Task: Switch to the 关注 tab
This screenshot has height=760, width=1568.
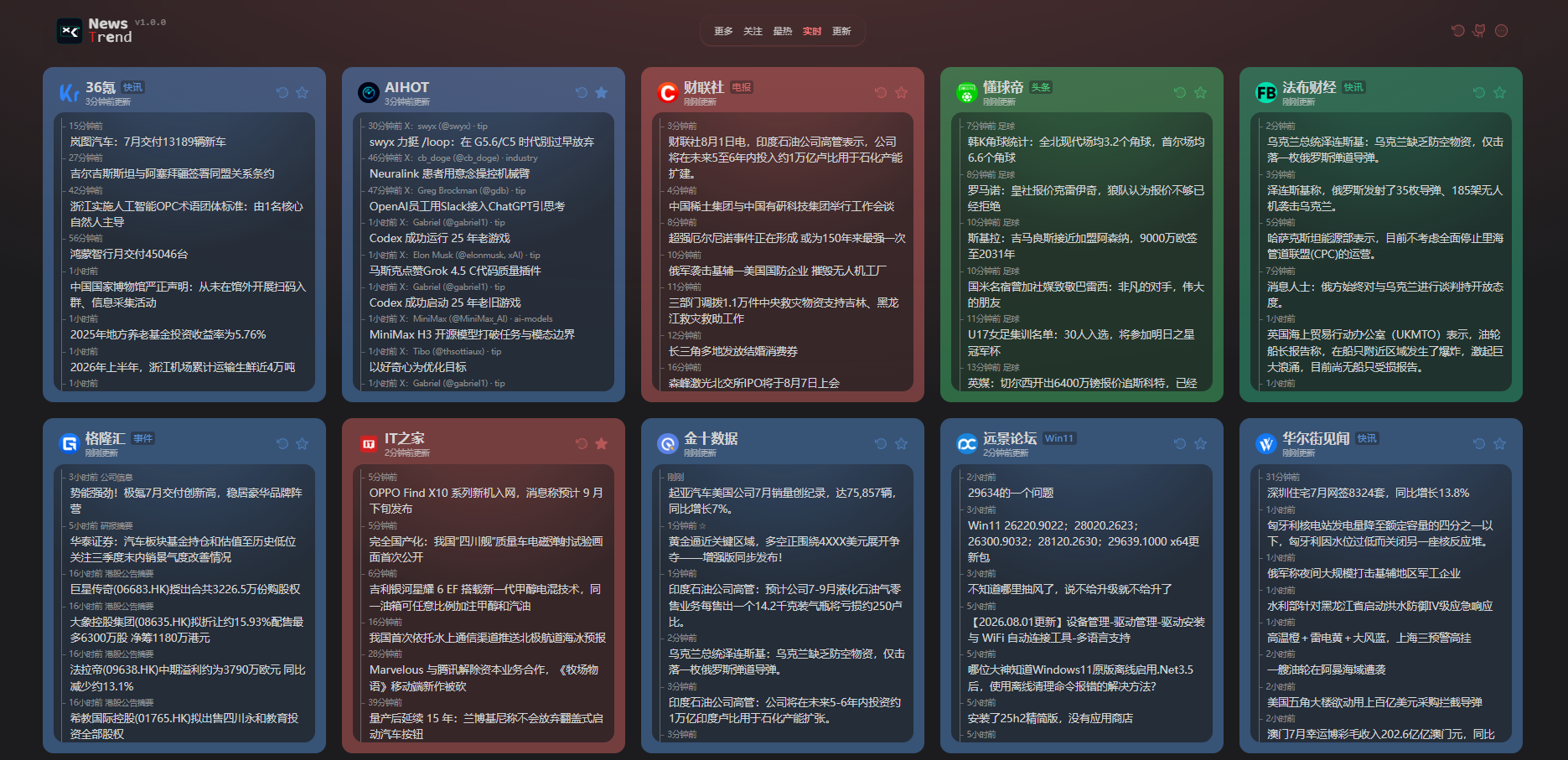Action: pos(753,31)
